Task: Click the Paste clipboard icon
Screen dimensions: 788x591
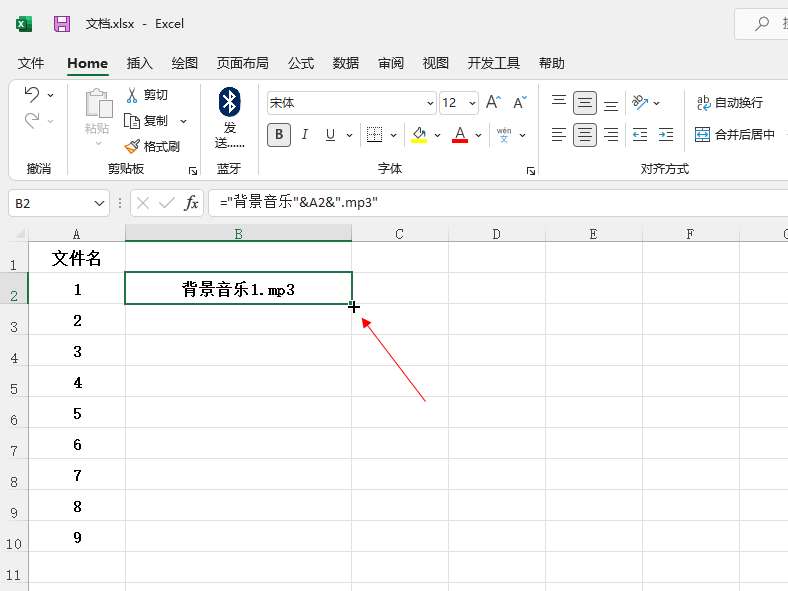Action: pyautogui.click(x=98, y=104)
